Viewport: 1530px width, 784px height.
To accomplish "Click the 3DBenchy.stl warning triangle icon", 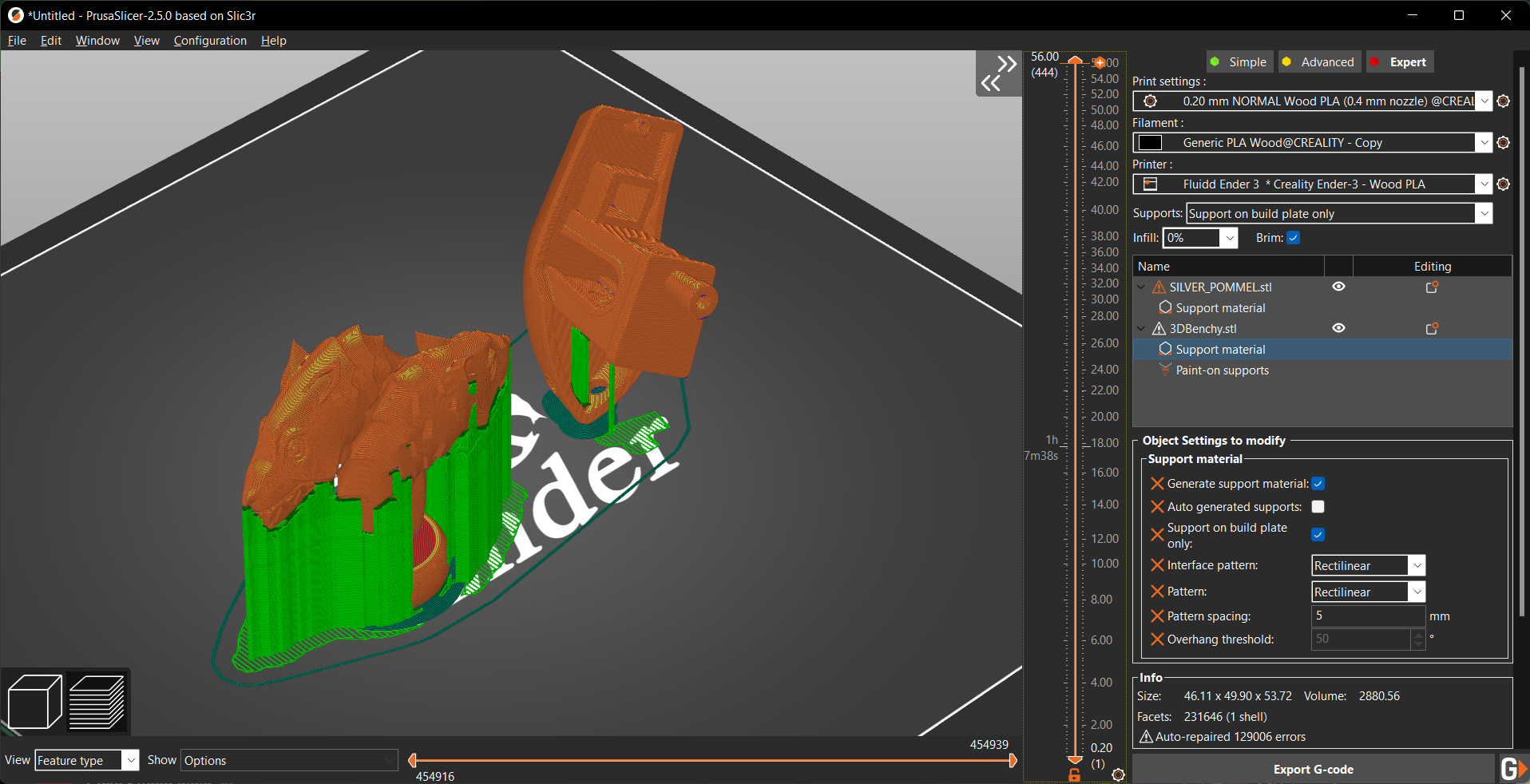I will pyautogui.click(x=1159, y=328).
